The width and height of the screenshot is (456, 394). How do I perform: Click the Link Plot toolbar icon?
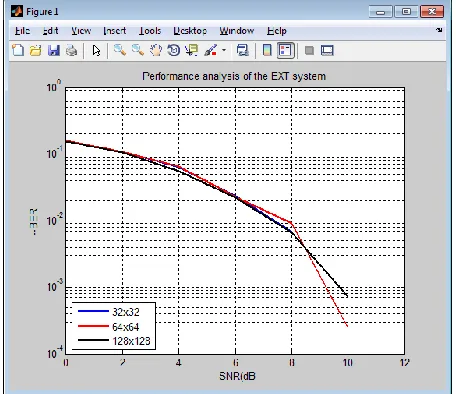[x=243, y=50]
